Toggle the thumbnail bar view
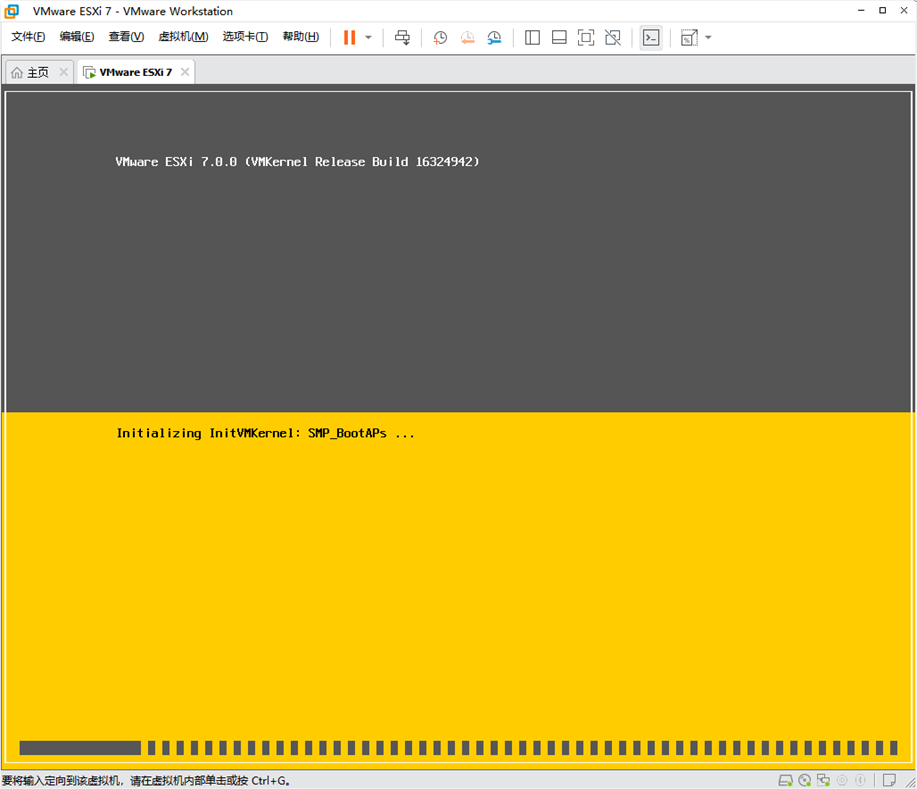Screen dimensions: 917x789 click(559, 37)
